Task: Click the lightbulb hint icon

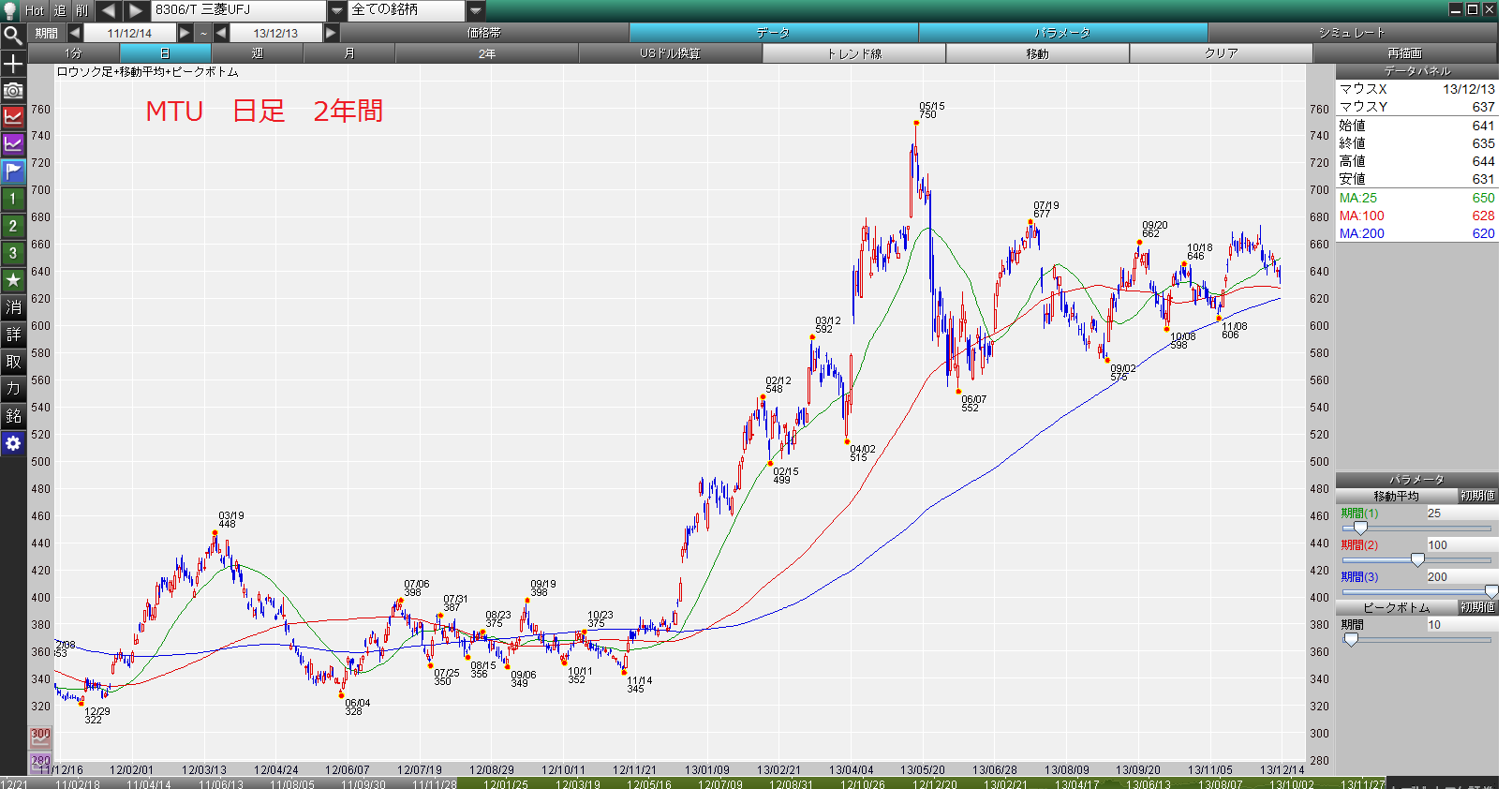Action: pyautogui.click(x=10, y=10)
